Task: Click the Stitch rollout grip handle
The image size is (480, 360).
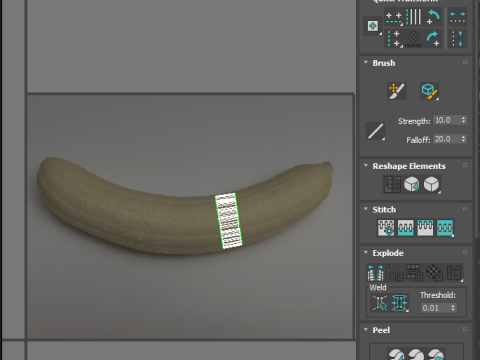Action: (x=465, y=209)
